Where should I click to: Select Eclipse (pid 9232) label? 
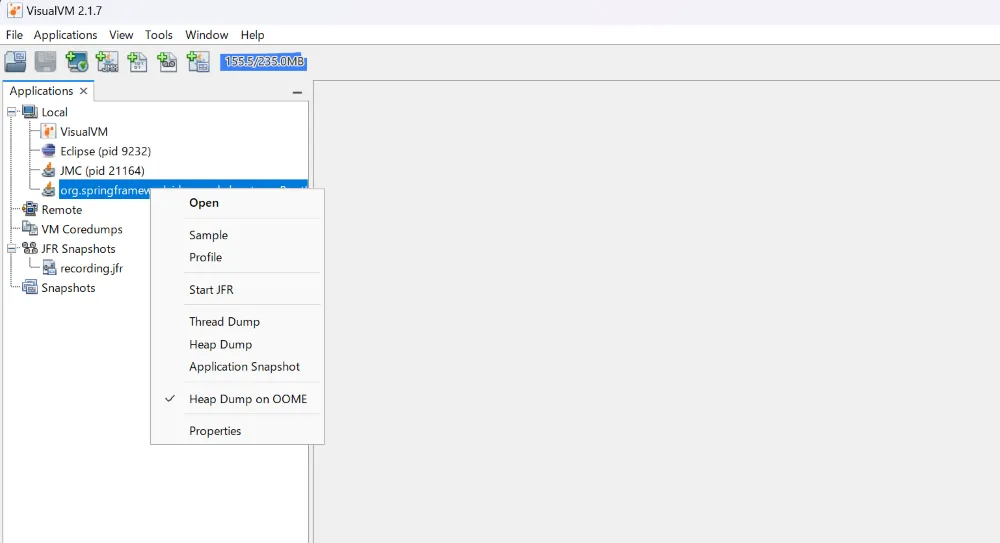105,151
